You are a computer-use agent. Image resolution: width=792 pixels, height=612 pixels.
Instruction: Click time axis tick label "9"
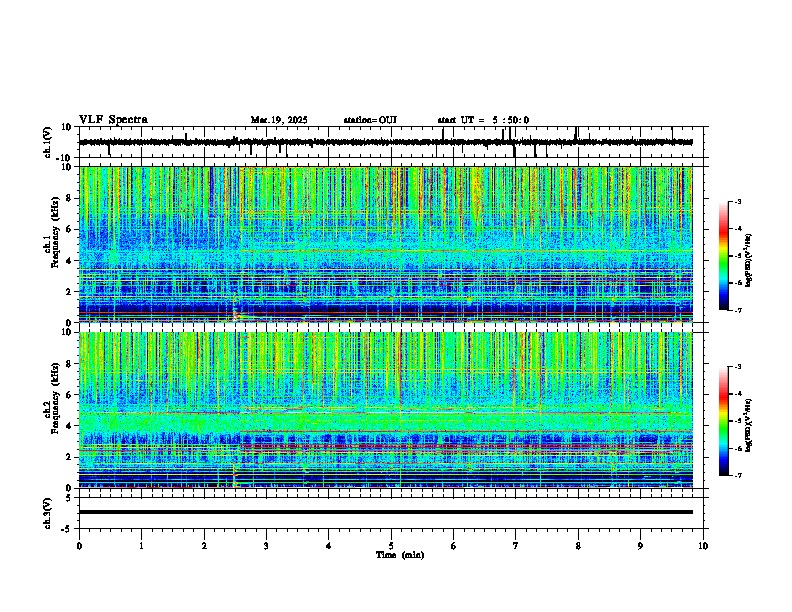pyautogui.click(x=640, y=546)
